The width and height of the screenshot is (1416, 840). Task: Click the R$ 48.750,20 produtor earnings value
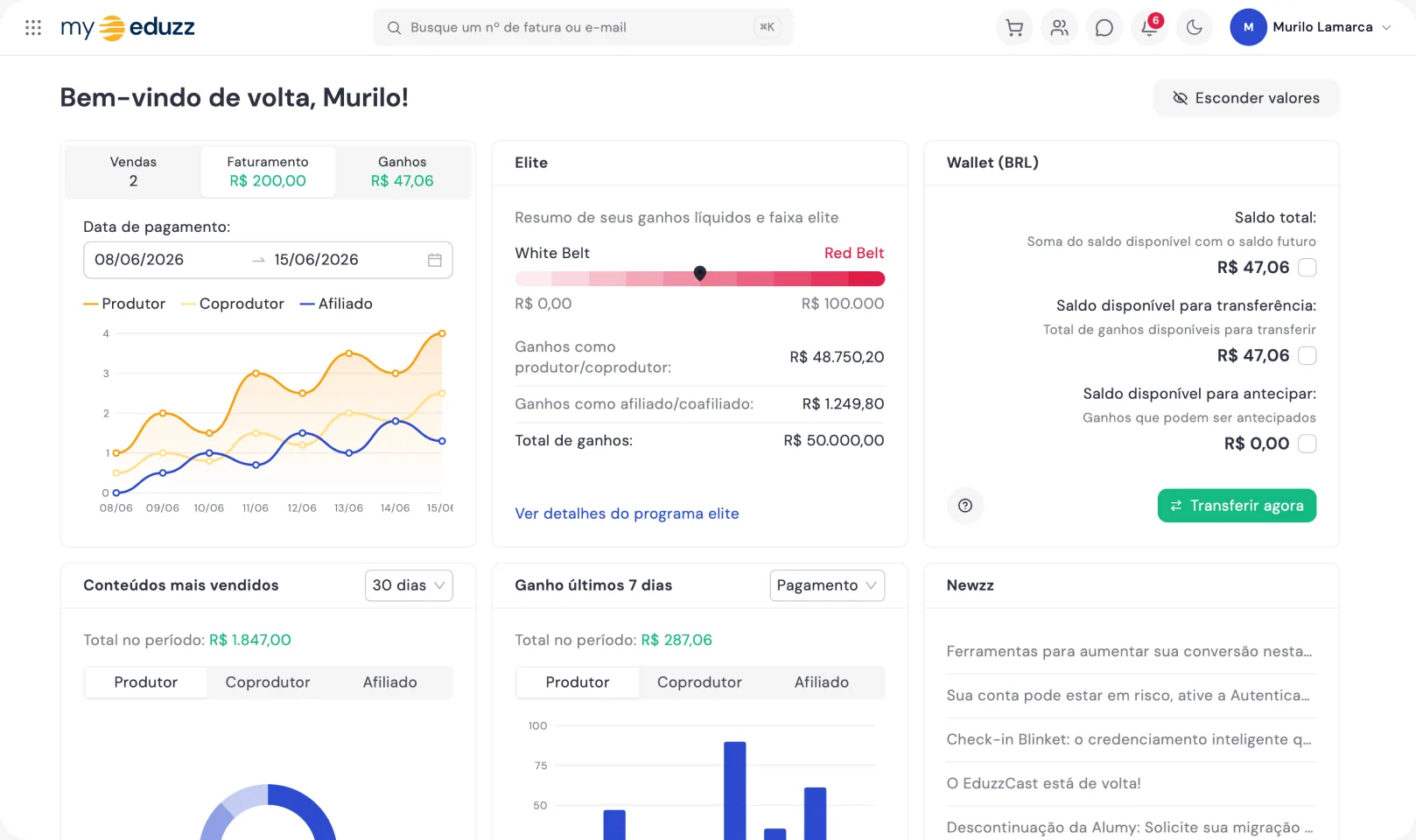pos(837,357)
